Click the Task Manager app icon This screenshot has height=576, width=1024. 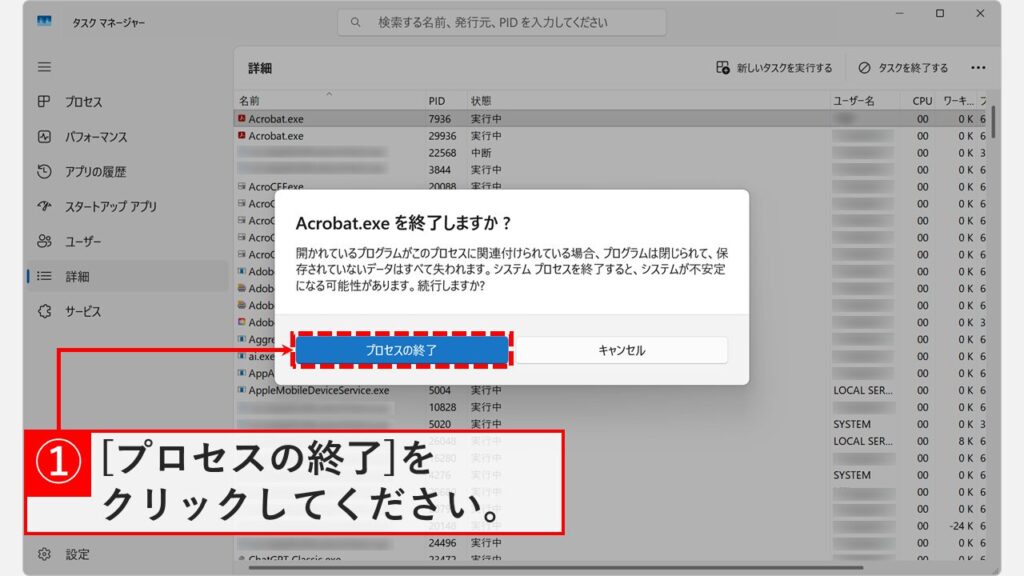(x=44, y=22)
